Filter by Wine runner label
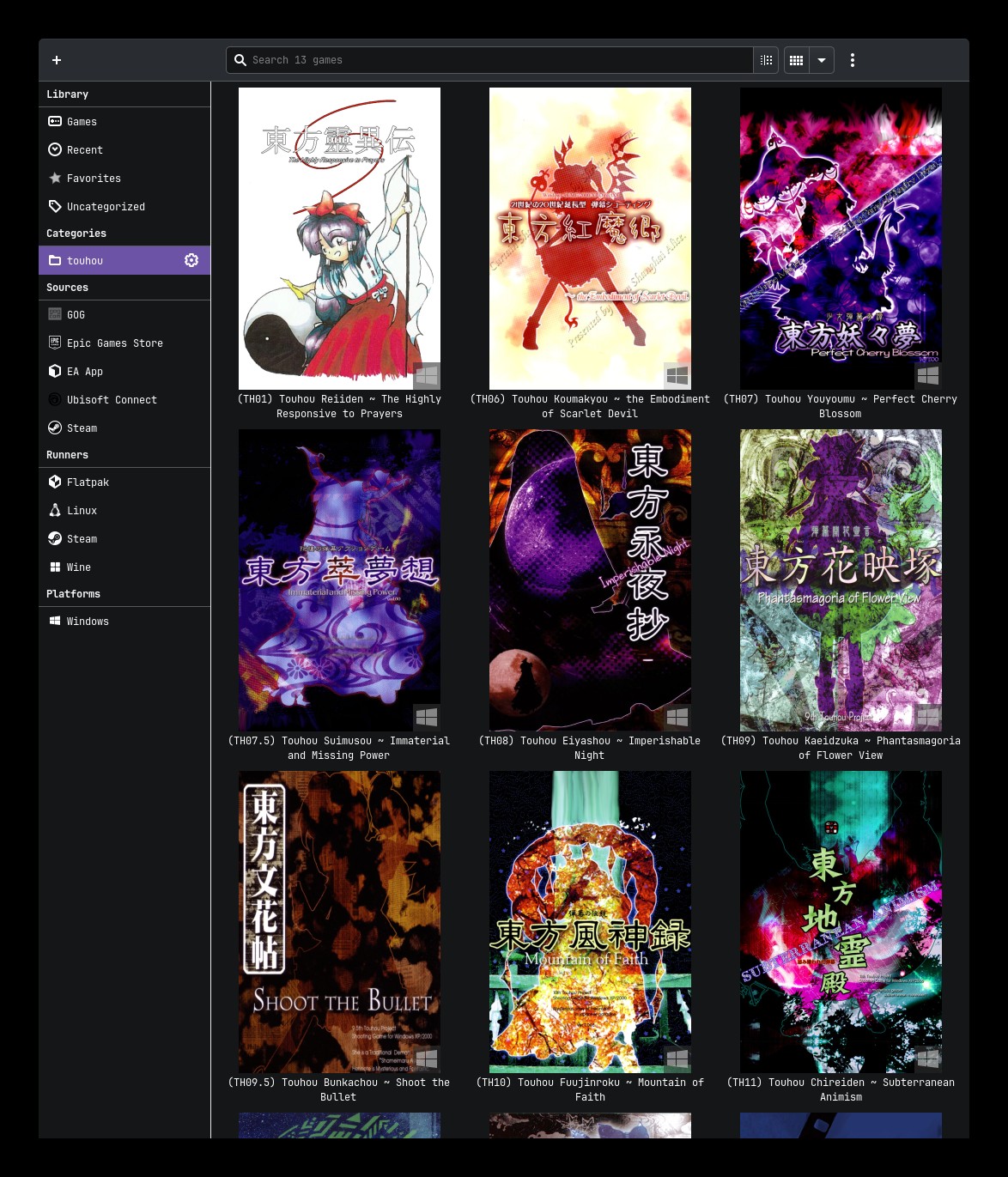 tap(79, 567)
